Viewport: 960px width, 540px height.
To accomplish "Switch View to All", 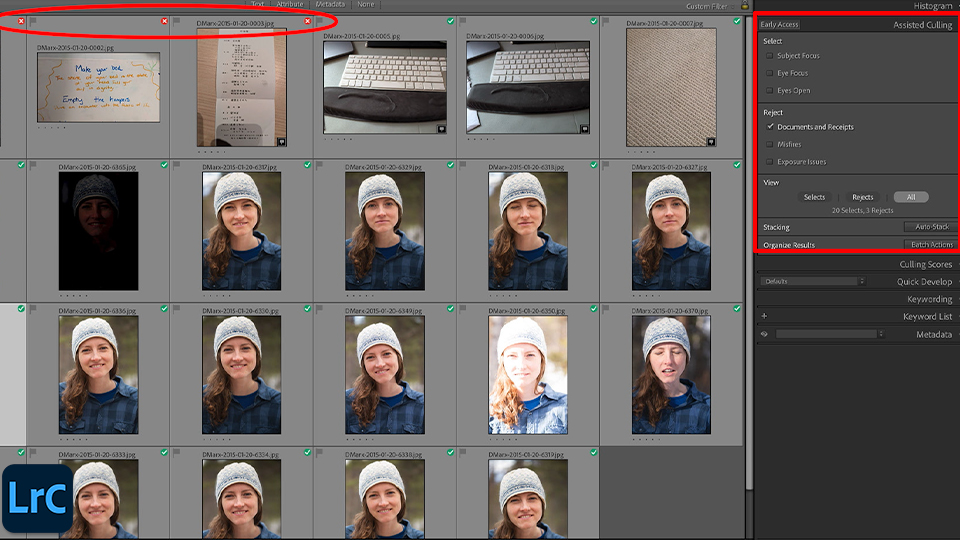I will [x=911, y=197].
